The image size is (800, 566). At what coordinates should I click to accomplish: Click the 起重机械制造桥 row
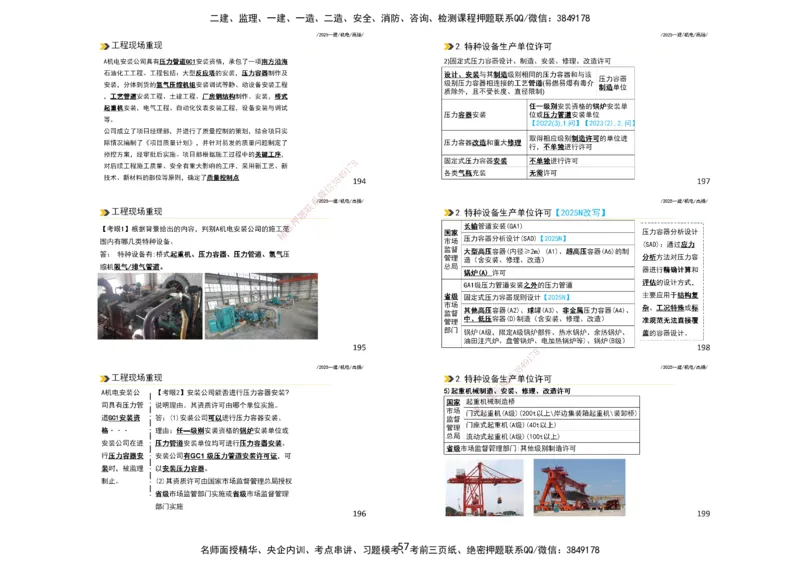(551, 402)
